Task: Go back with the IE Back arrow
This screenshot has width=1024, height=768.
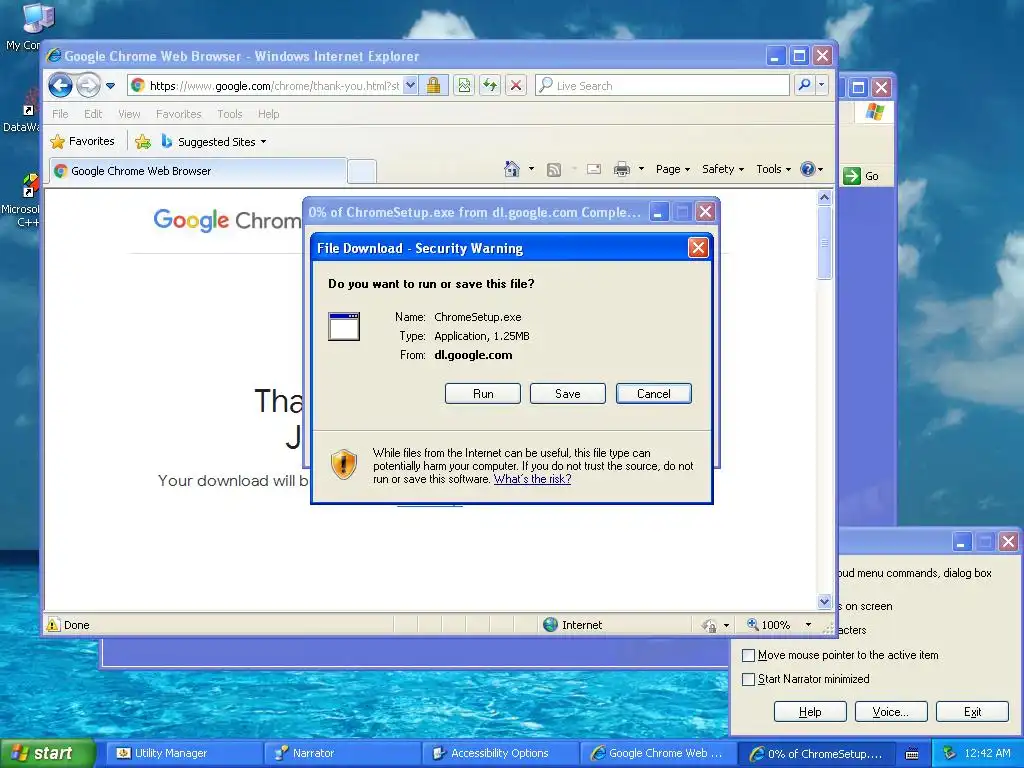Action: [60, 86]
